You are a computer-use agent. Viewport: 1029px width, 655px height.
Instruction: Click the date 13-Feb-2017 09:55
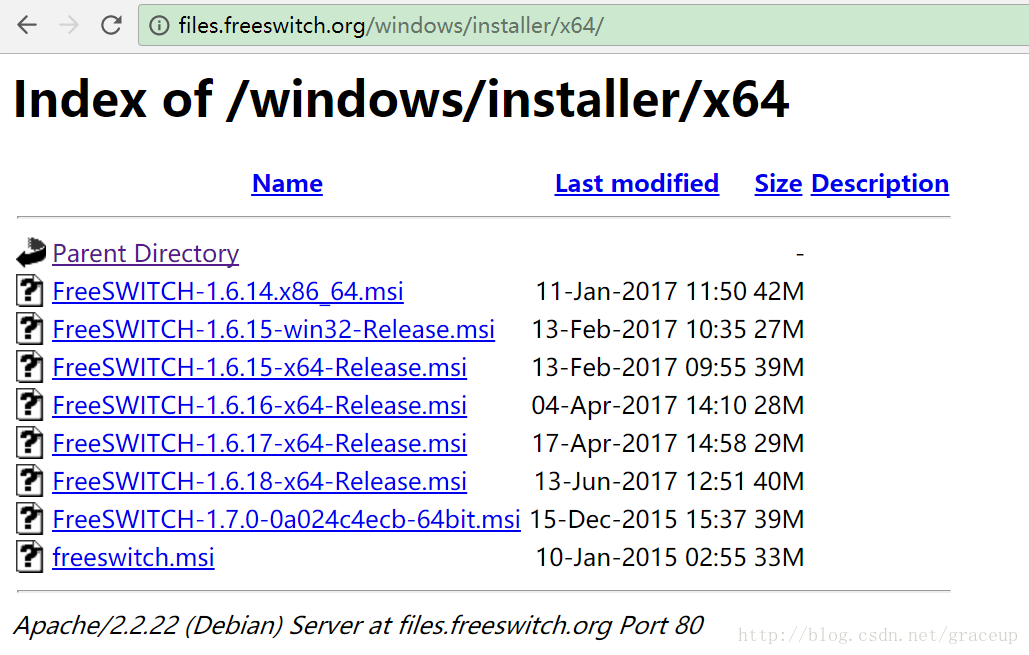[639, 368]
